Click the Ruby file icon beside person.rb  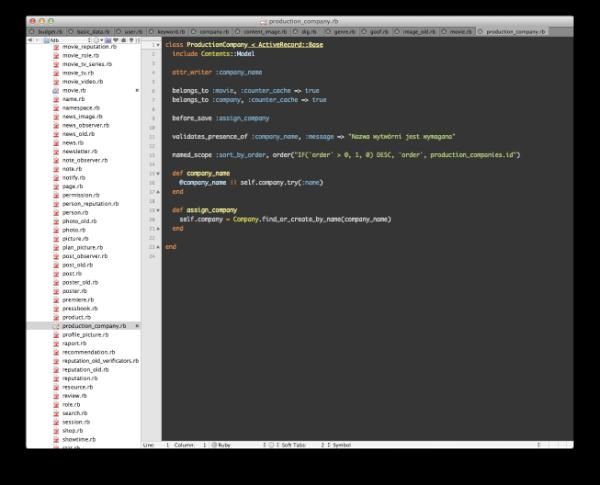click(x=57, y=212)
